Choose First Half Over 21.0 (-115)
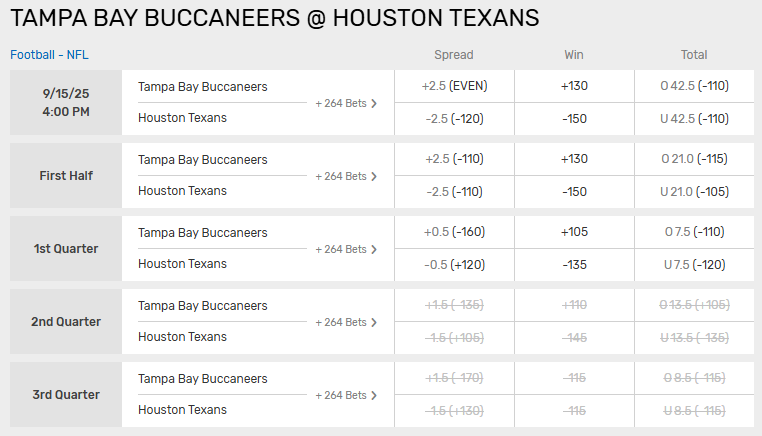This screenshot has height=436, width=762. click(x=694, y=159)
